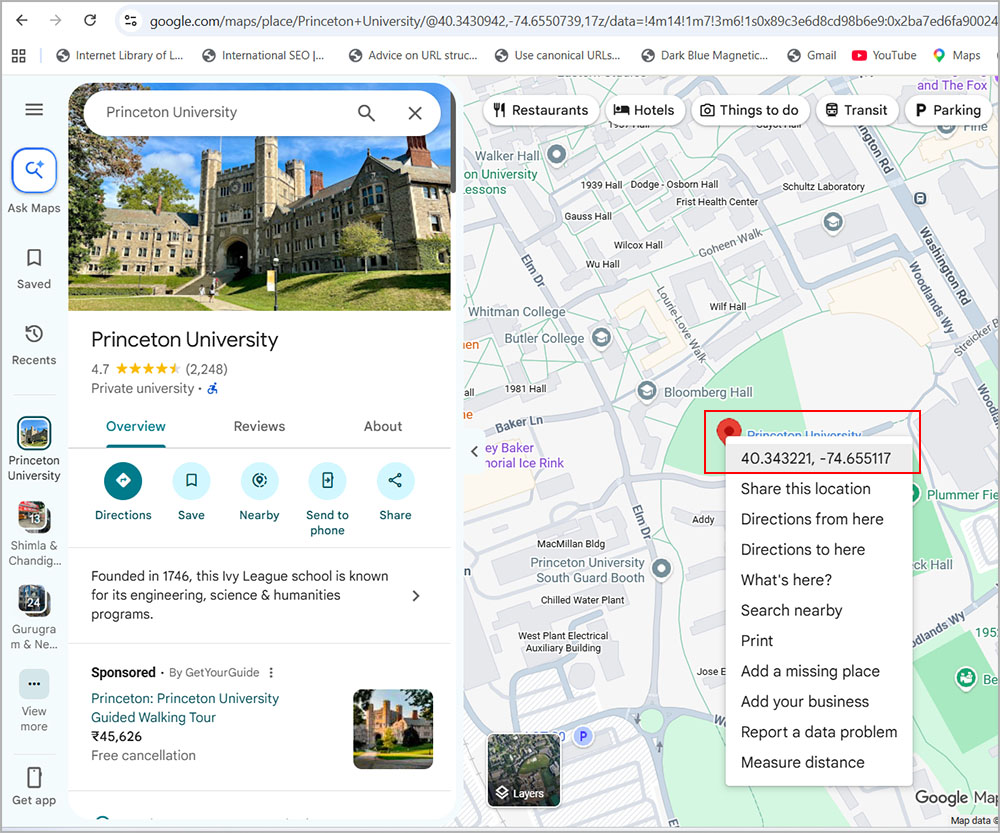Select Directions from here
This screenshot has width=1000, height=833.
819,519
